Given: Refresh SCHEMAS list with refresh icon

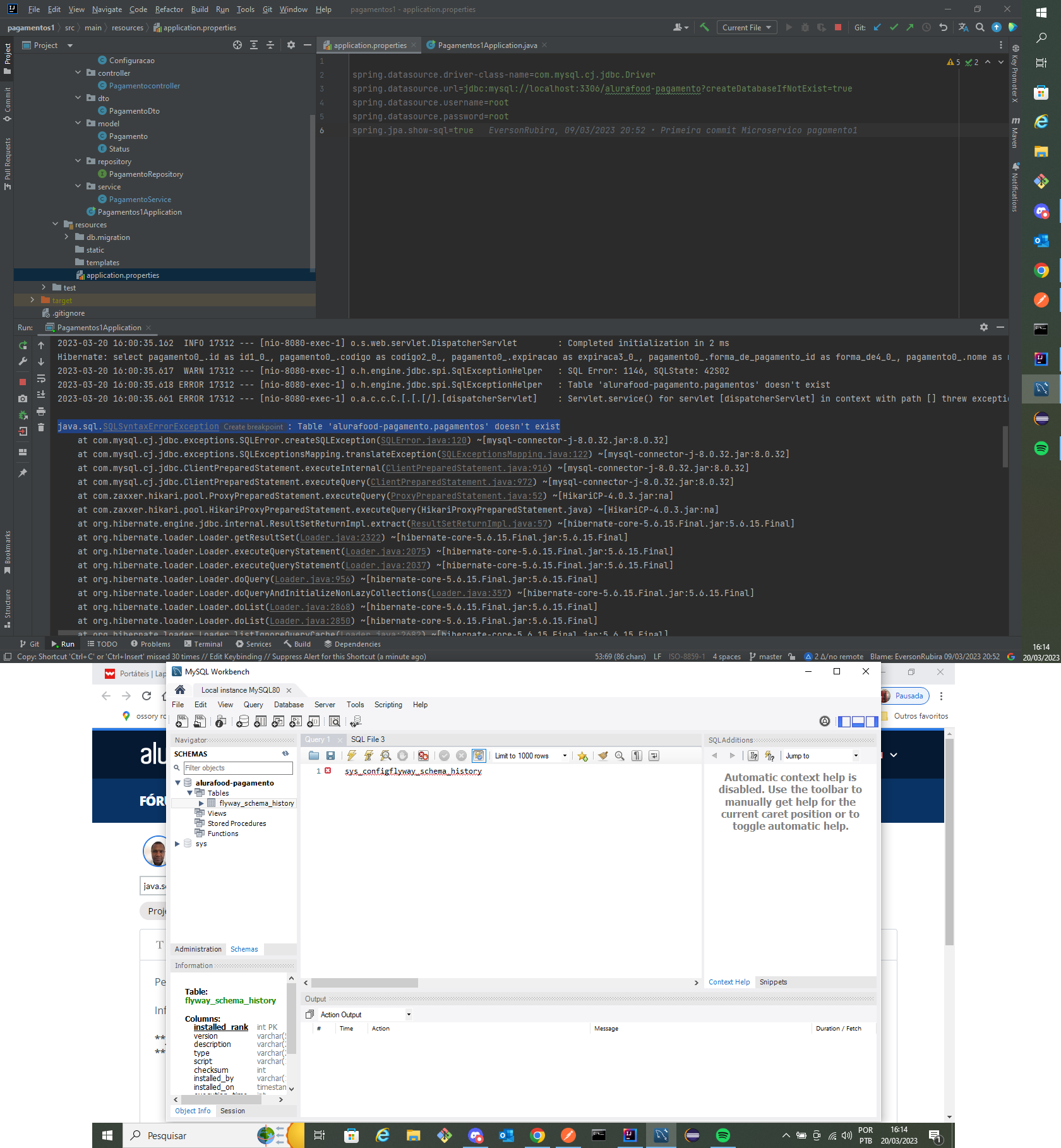Looking at the screenshot, I should pos(285,753).
